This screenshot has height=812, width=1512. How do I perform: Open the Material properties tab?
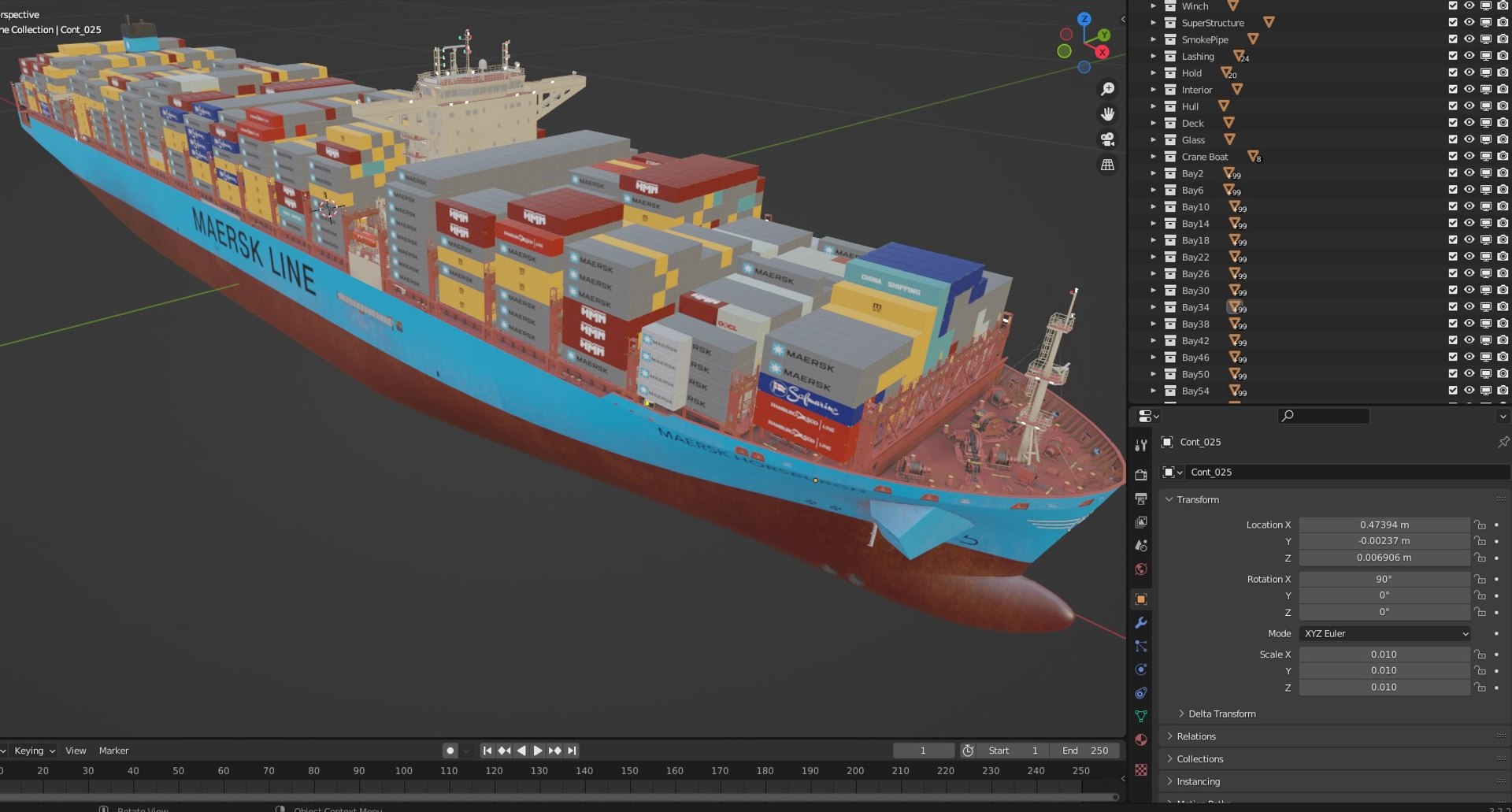(1141, 740)
